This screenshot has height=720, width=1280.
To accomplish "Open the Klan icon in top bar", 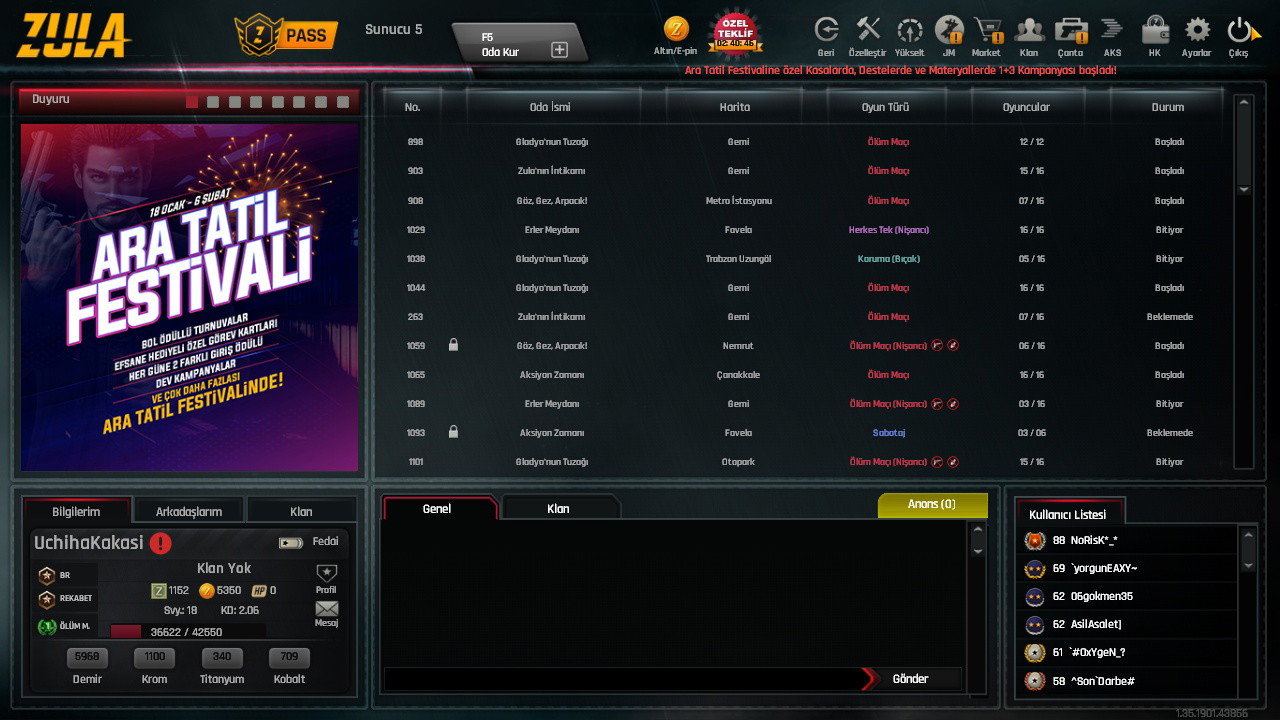I will [1029, 29].
